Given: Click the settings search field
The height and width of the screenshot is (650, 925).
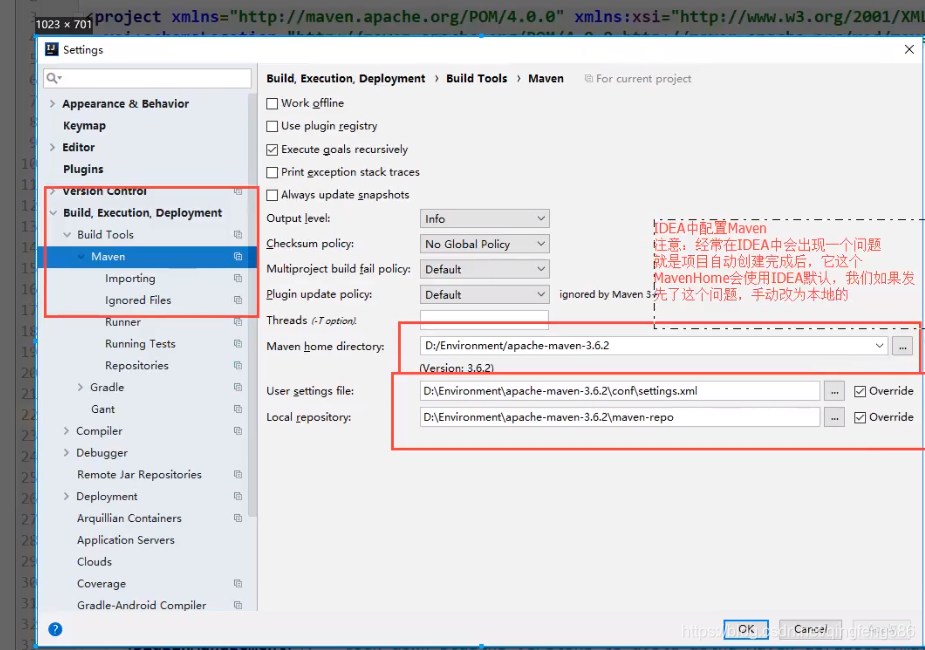Looking at the screenshot, I should 147,78.
